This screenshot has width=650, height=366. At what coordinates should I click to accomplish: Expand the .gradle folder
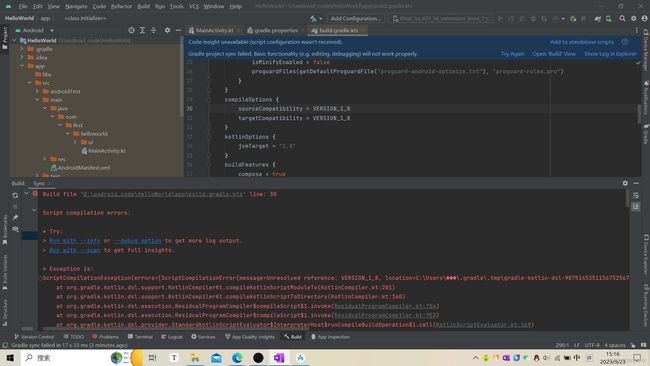(22, 49)
